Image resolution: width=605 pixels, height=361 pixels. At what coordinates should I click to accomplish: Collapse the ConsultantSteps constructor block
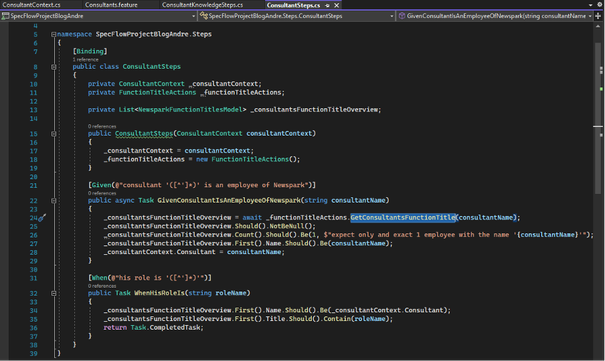pyautogui.click(x=54, y=134)
